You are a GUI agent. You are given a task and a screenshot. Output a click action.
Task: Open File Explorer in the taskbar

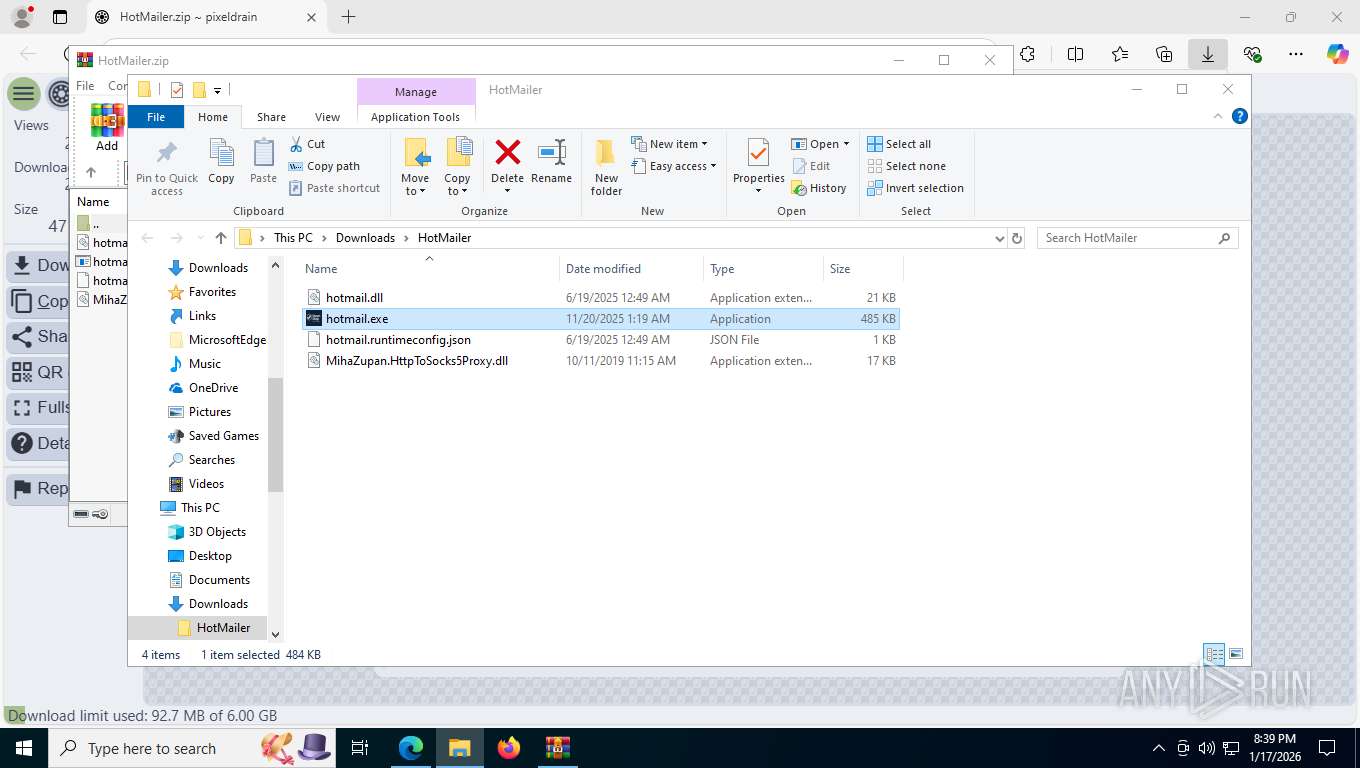click(x=459, y=747)
